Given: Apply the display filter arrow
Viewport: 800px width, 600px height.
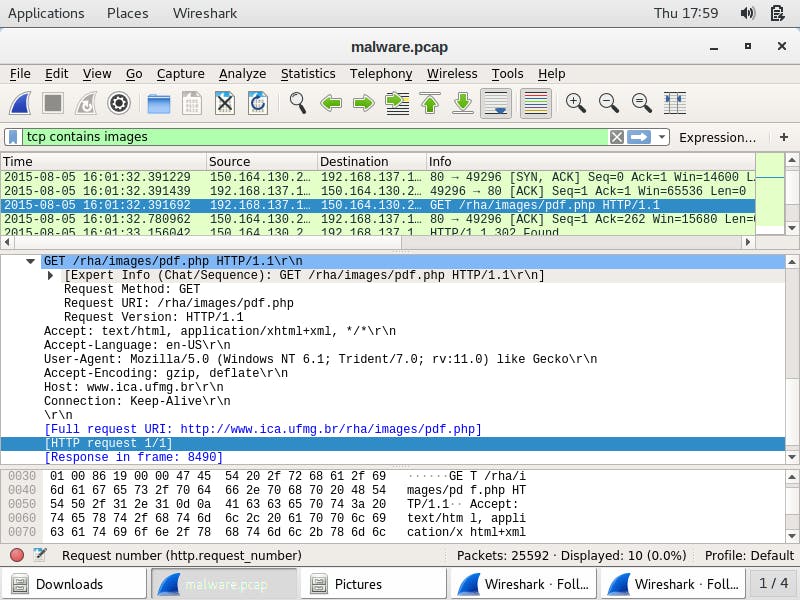Looking at the screenshot, I should coord(639,137).
